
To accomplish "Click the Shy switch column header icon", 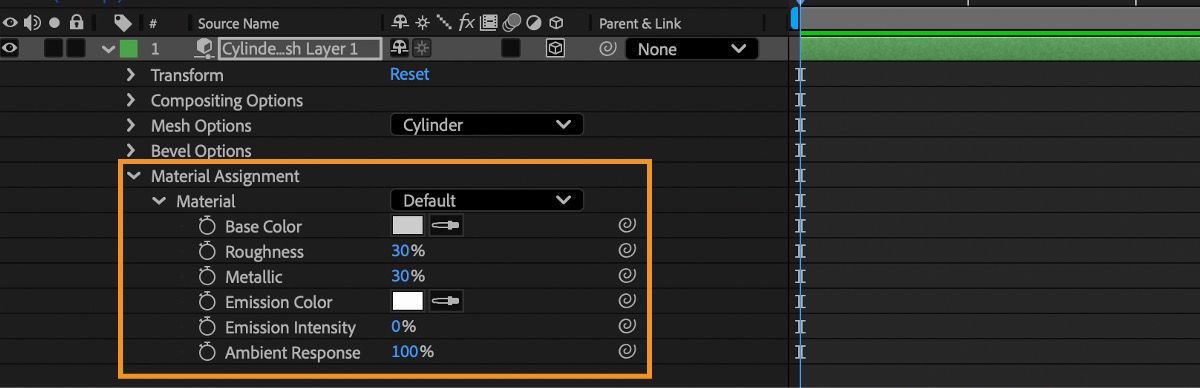I will pyautogui.click(x=400, y=22).
